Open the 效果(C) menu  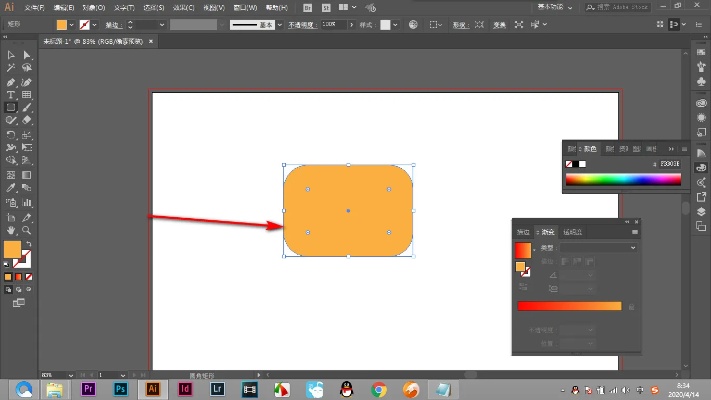tap(183, 8)
